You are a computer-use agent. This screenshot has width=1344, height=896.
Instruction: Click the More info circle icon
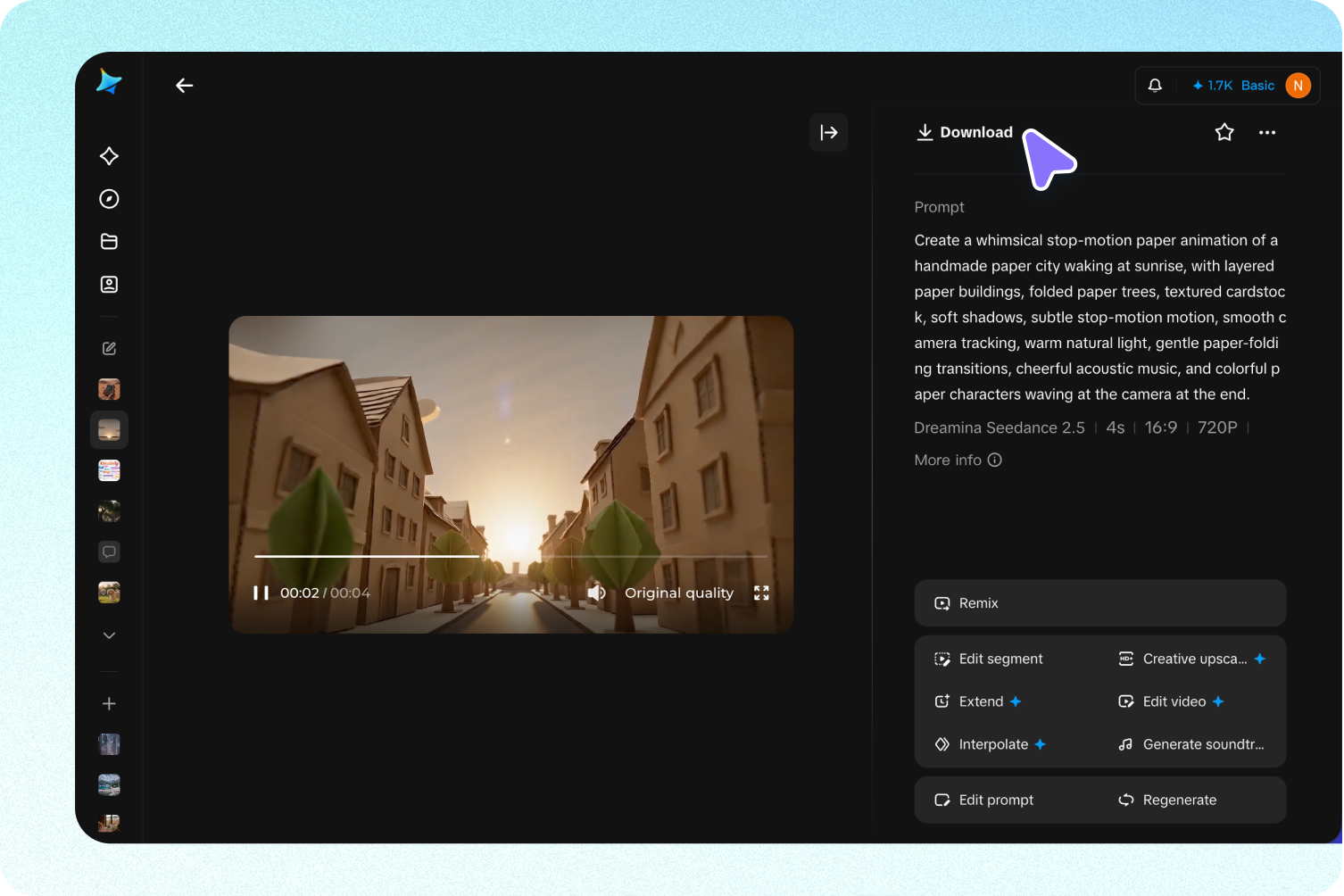[995, 460]
